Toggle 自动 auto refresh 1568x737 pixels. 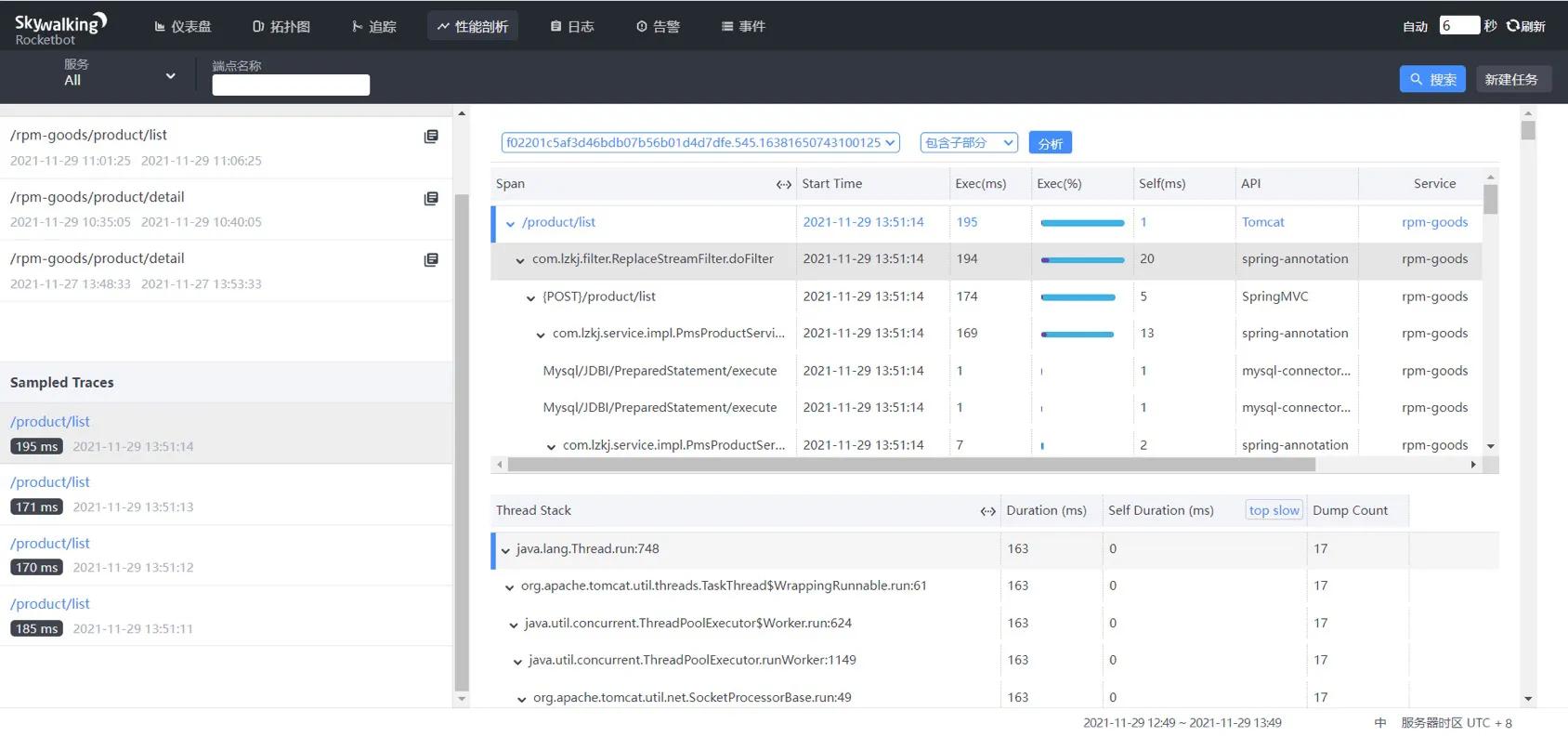[x=1415, y=26]
